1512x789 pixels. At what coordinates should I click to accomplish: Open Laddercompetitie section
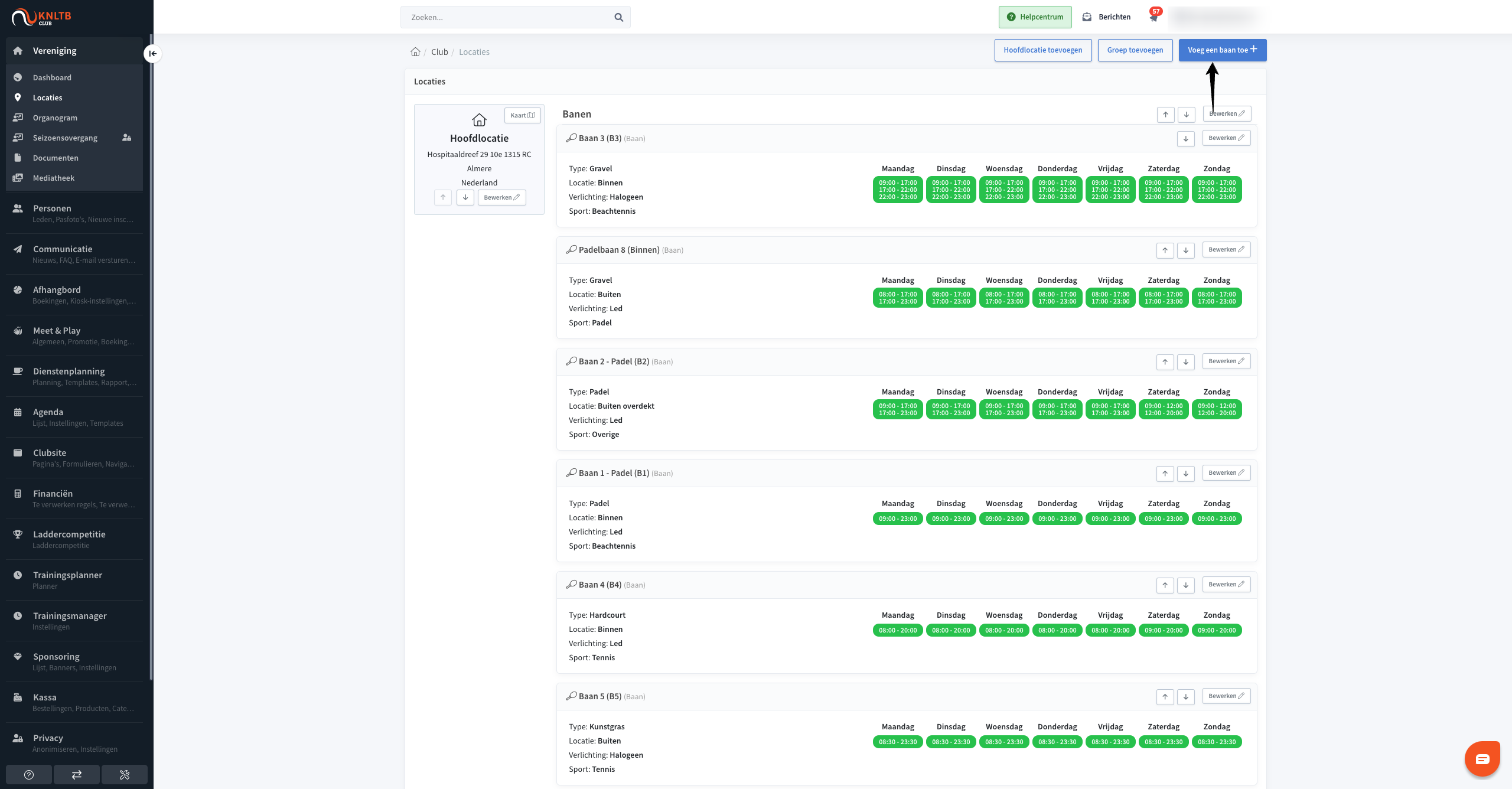74,539
